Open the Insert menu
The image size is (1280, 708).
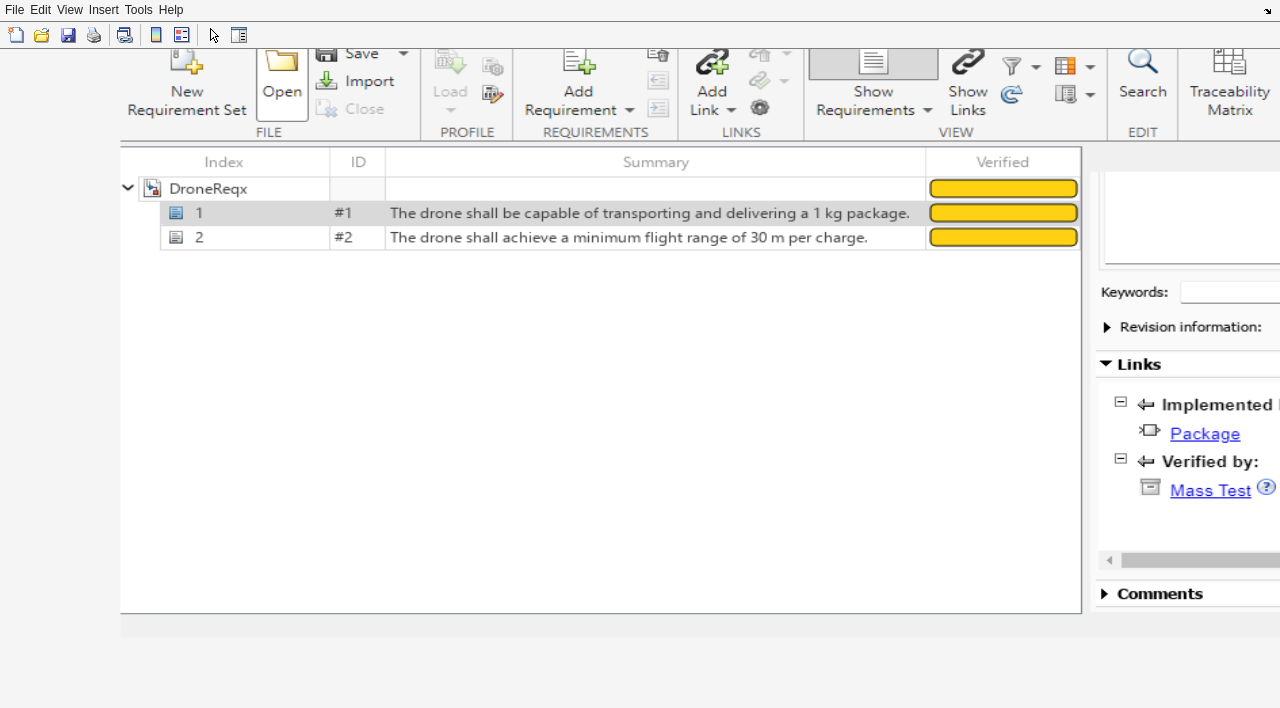[103, 10]
